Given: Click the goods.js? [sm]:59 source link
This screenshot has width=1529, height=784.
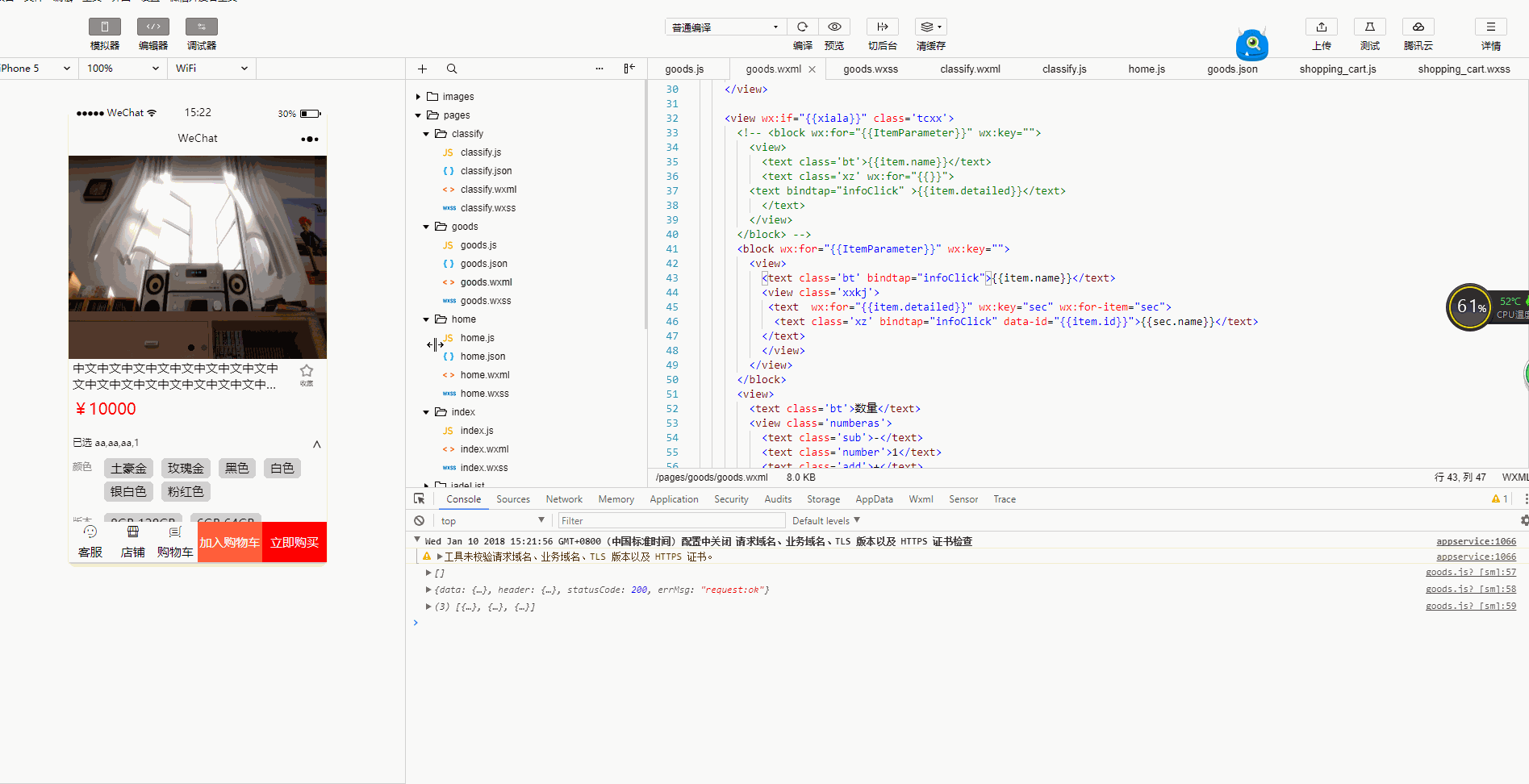Looking at the screenshot, I should pyautogui.click(x=1470, y=607).
